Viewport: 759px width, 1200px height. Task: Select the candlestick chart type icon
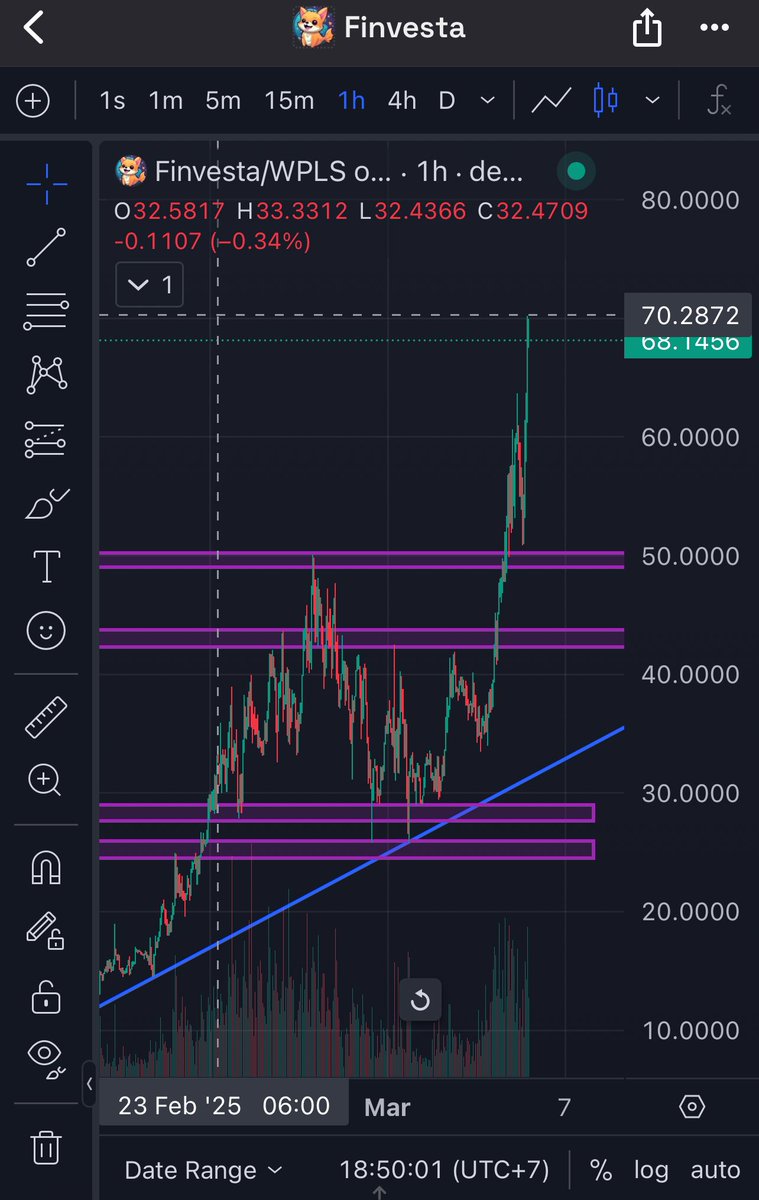tap(605, 101)
